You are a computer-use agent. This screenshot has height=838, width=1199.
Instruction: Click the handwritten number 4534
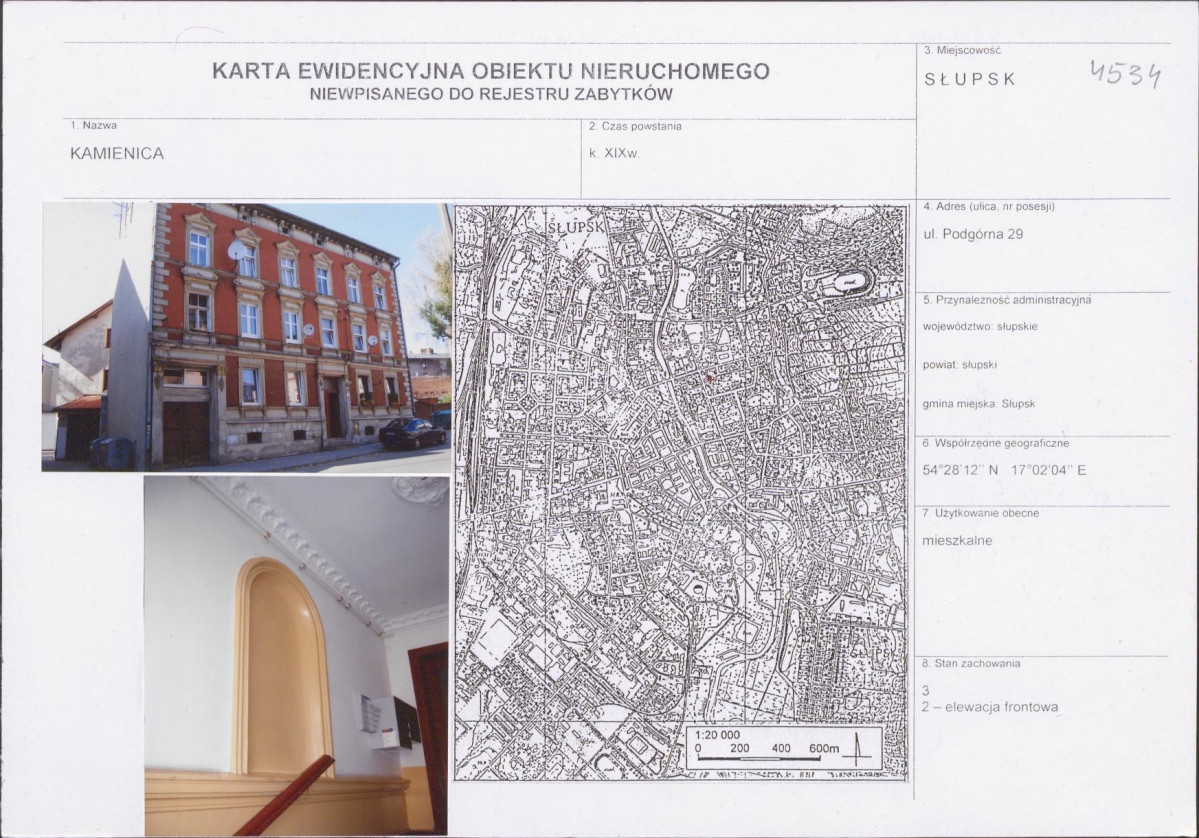tap(1125, 74)
